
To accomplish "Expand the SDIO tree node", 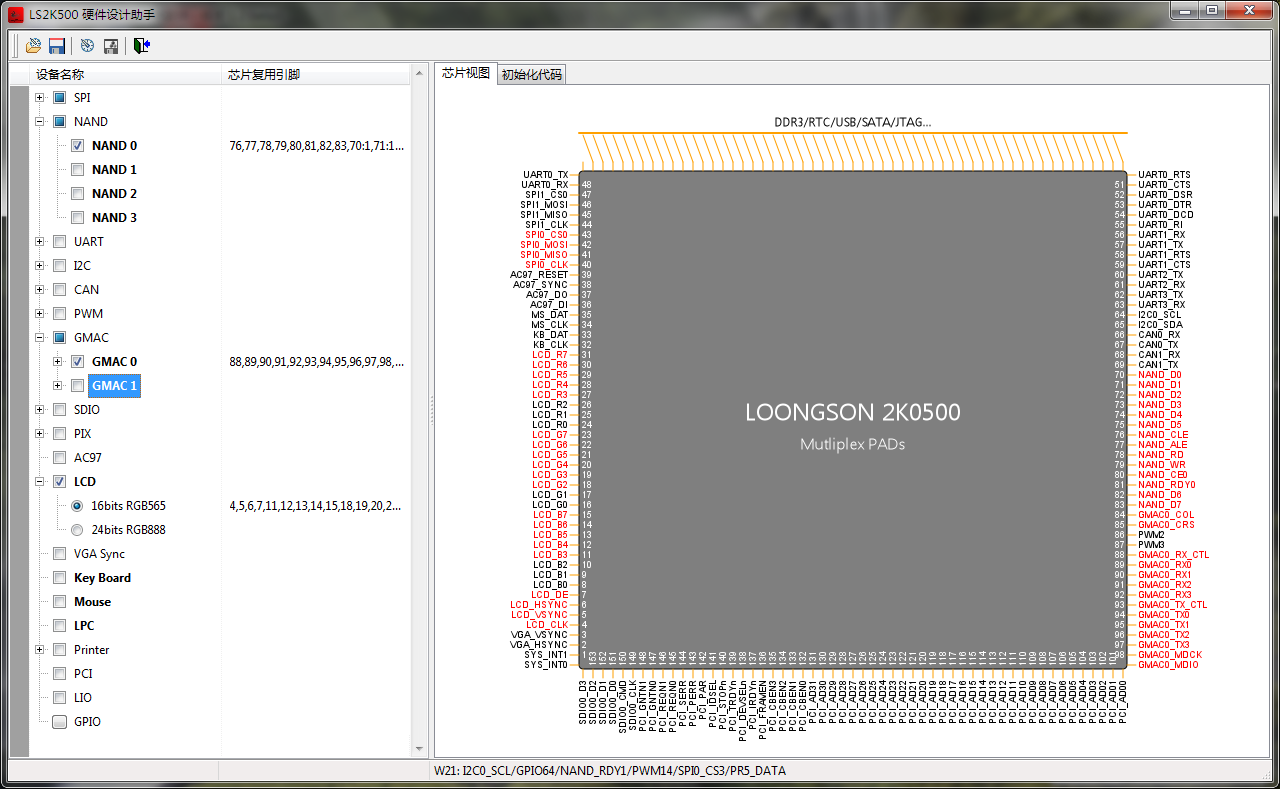I will coord(40,410).
